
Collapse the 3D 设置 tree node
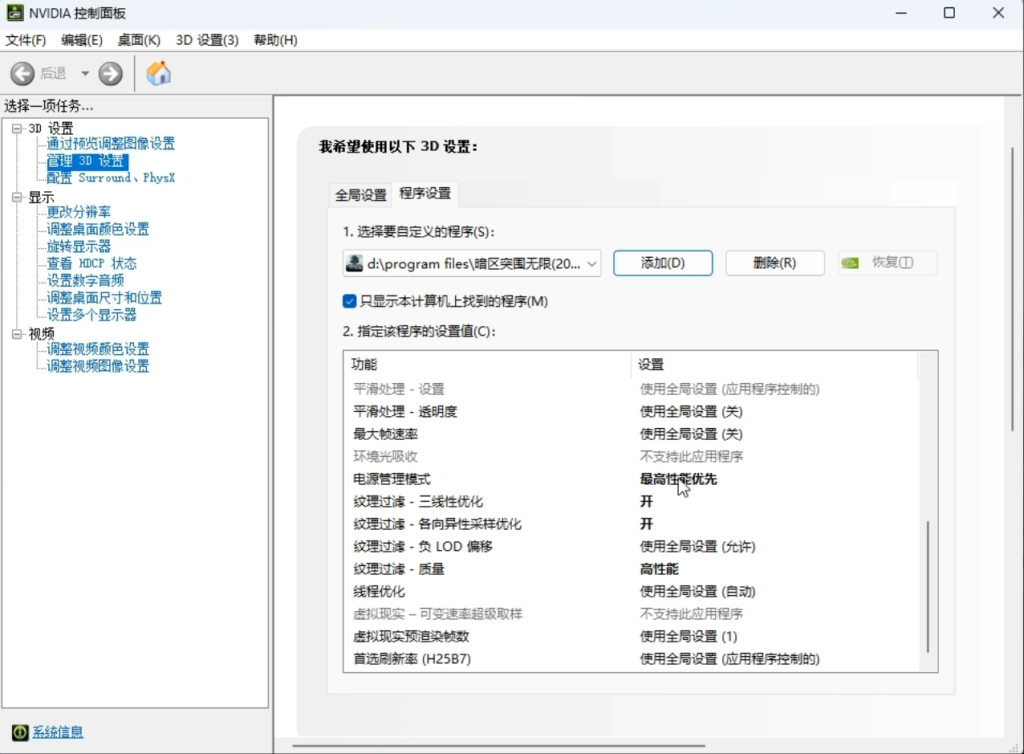(17, 128)
